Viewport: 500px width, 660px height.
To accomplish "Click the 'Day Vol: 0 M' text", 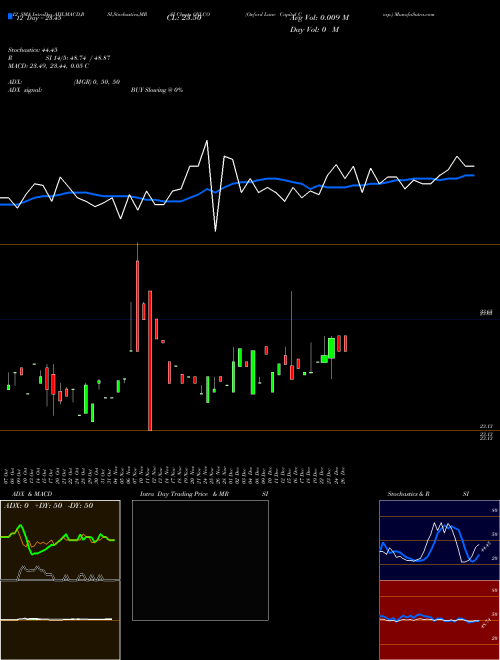I will [x=314, y=30].
